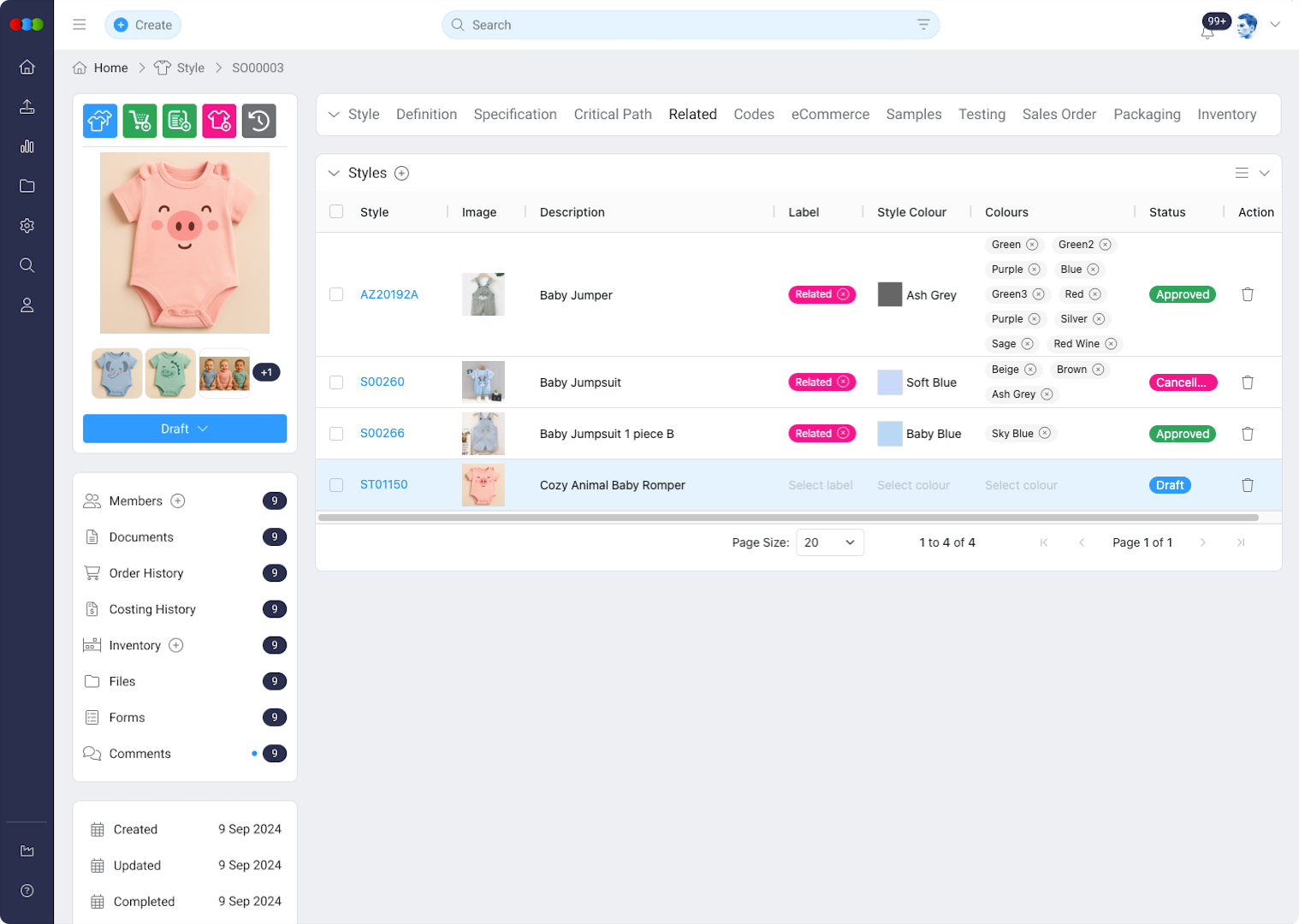Tick the checkbox for style AZ20192A
This screenshot has width=1299, height=924.
[x=336, y=294]
